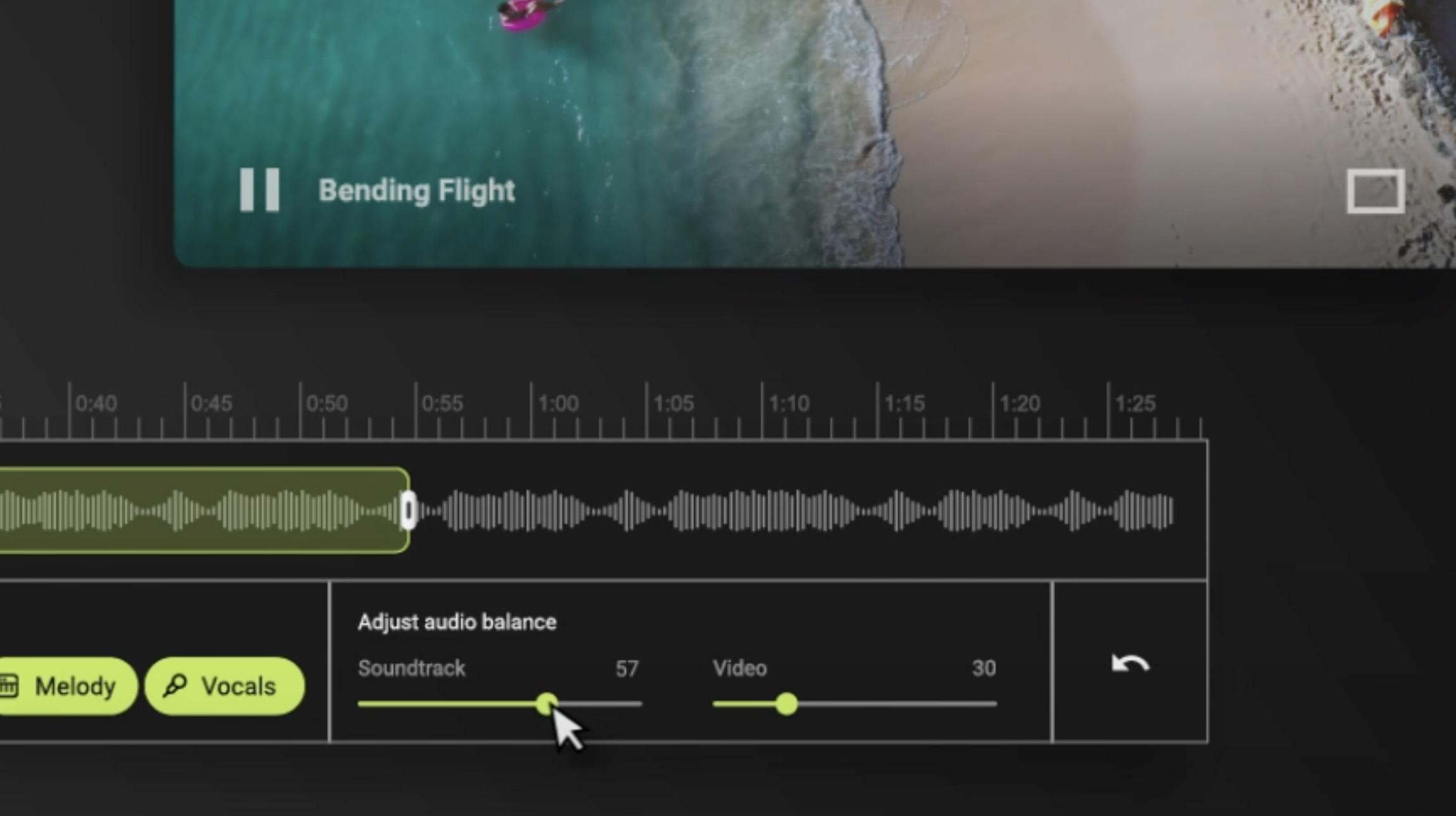Viewport: 1456px width, 816px height.
Task: Click the Bending Flight title text
Action: [417, 191]
